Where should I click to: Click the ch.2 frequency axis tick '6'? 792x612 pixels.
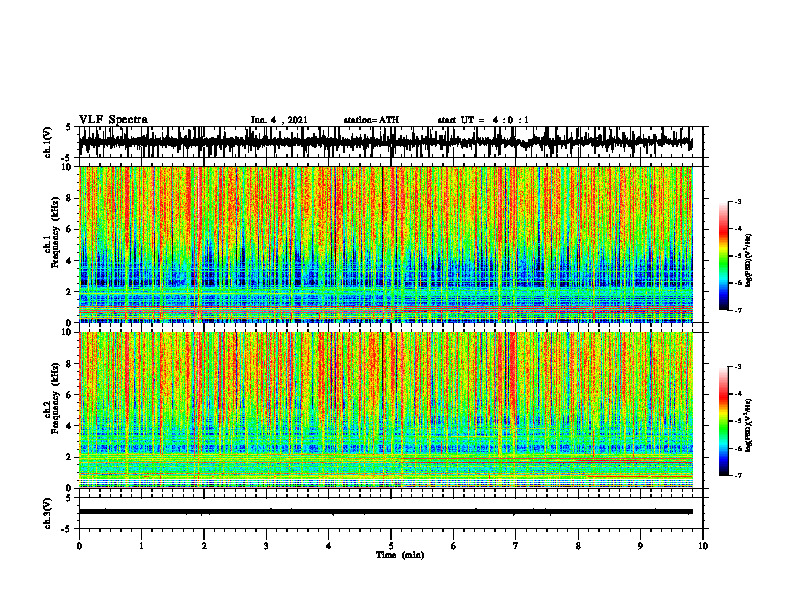[70, 395]
